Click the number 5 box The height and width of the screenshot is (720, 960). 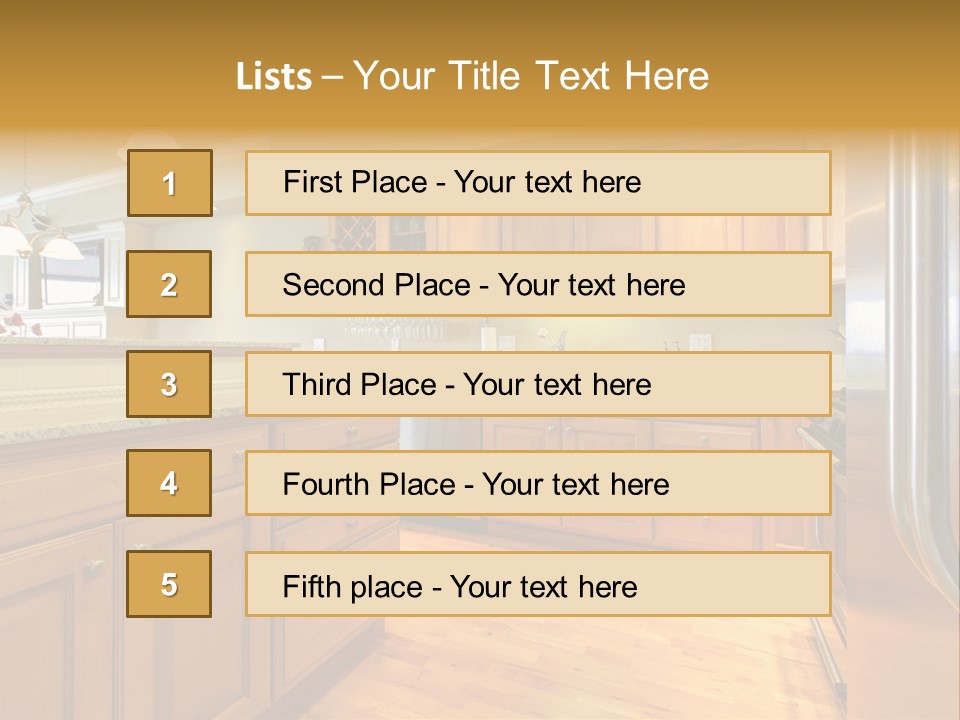click(169, 584)
